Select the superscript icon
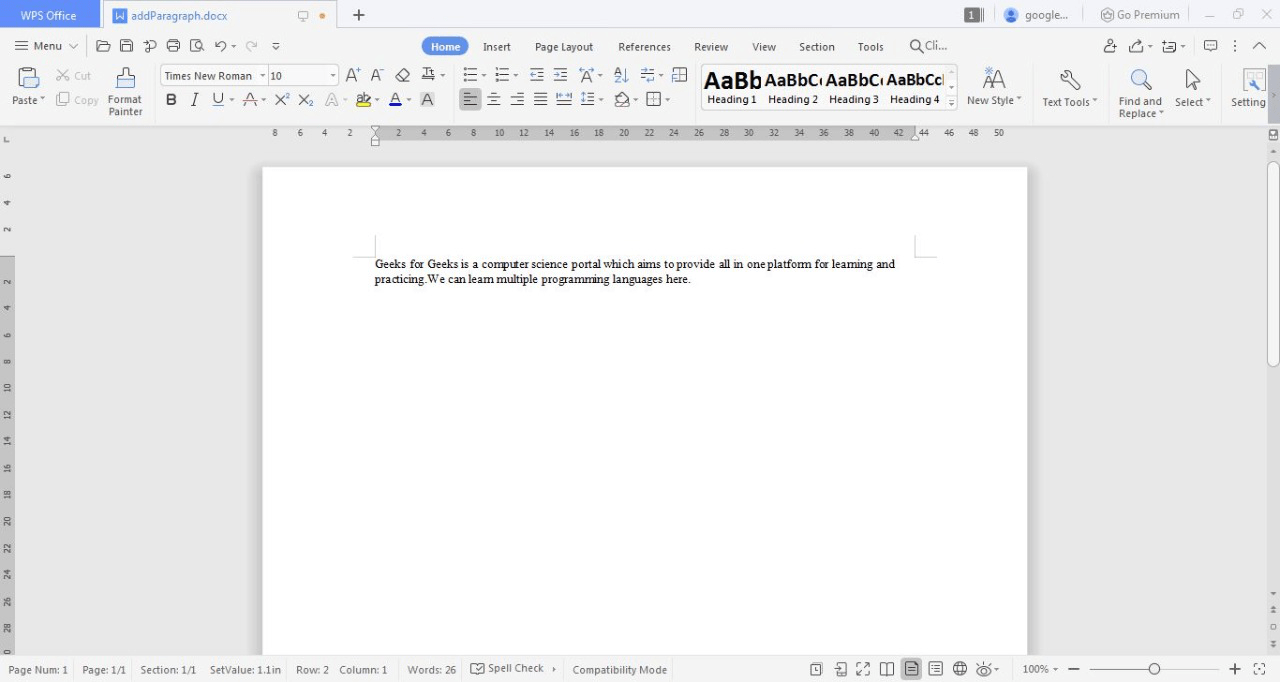Image resolution: width=1280 pixels, height=682 pixels. [281, 99]
